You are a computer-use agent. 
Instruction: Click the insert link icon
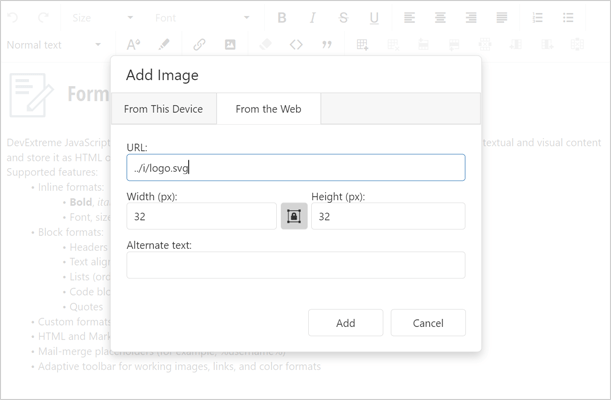pos(199,45)
